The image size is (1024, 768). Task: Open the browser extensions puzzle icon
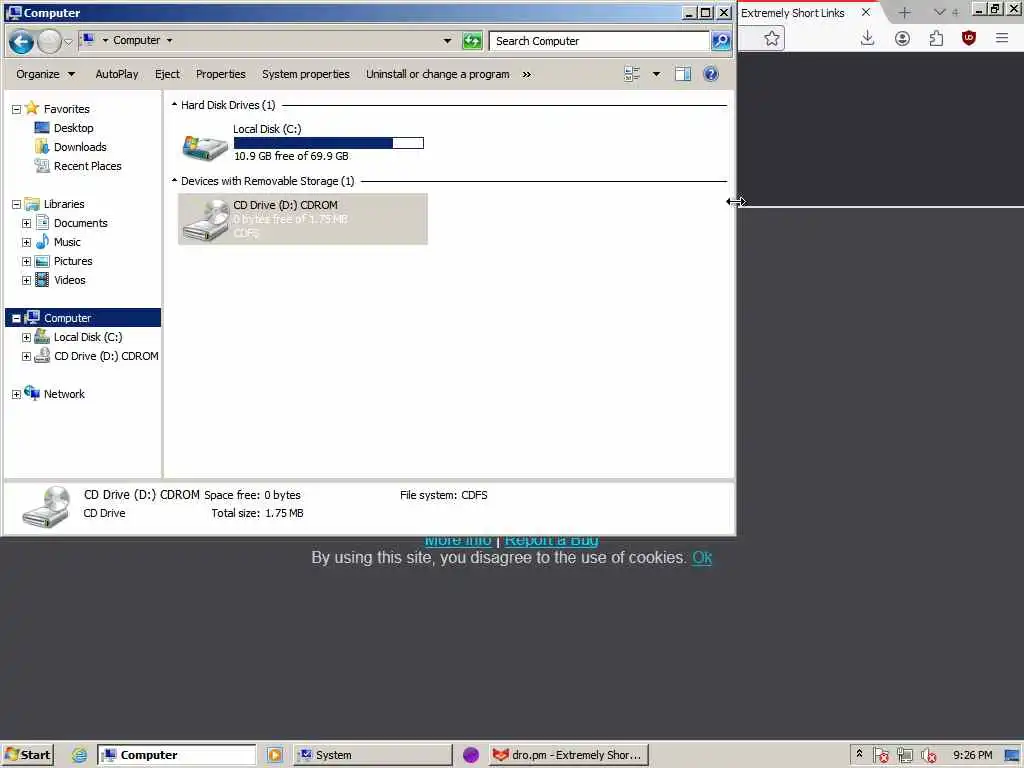(936, 39)
